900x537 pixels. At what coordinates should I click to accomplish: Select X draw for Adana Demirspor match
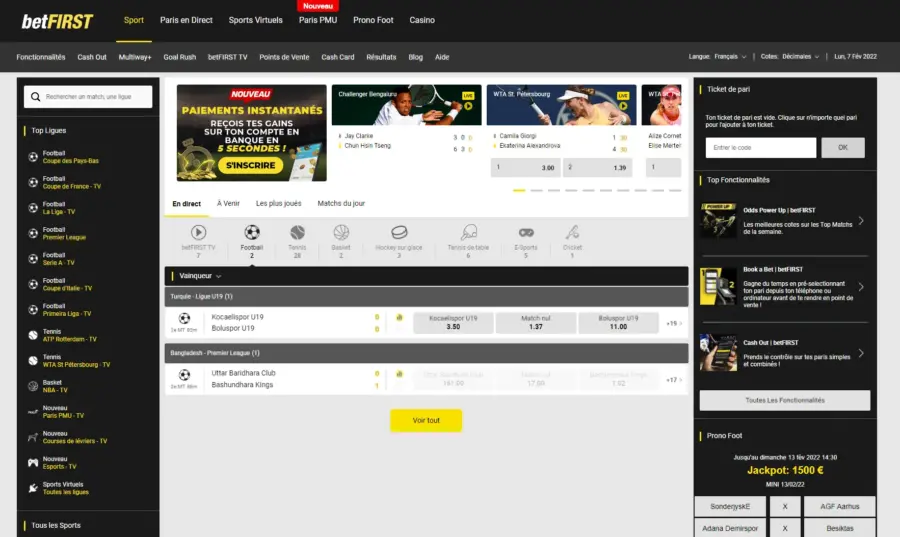pyautogui.click(x=785, y=528)
